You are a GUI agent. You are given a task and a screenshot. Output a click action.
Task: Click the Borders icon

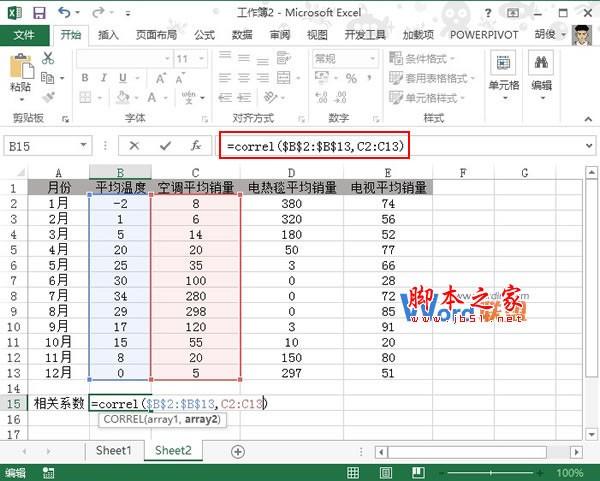85,97
